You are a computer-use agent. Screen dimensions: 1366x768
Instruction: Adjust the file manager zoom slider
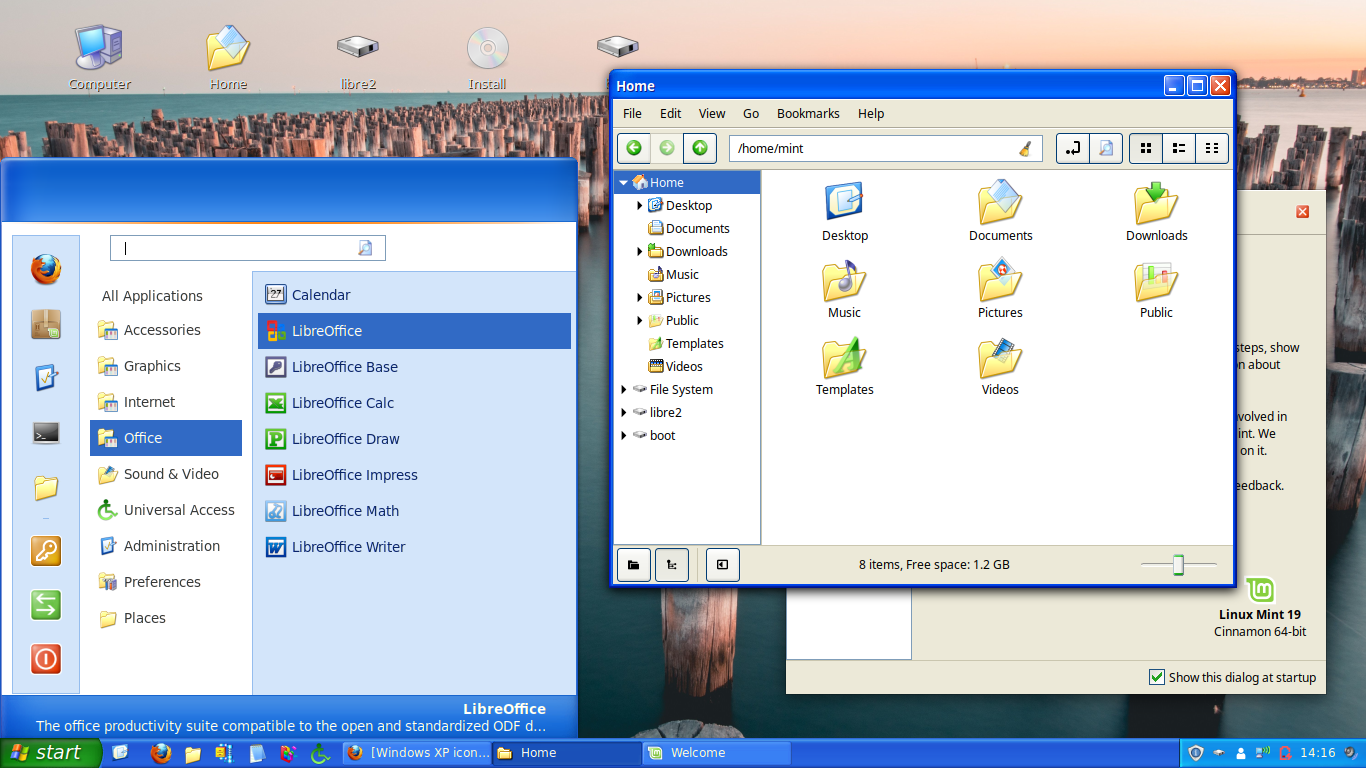point(1179,565)
